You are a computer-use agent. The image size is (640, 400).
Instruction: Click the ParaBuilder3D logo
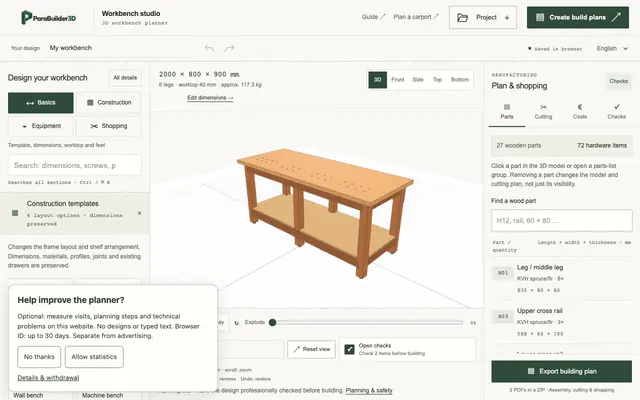49,18
